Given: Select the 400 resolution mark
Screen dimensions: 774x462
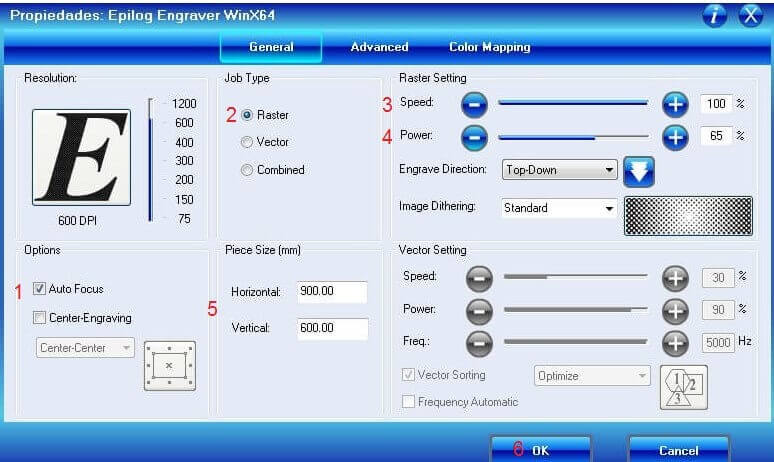Looking at the screenshot, I should pos(184,143).
